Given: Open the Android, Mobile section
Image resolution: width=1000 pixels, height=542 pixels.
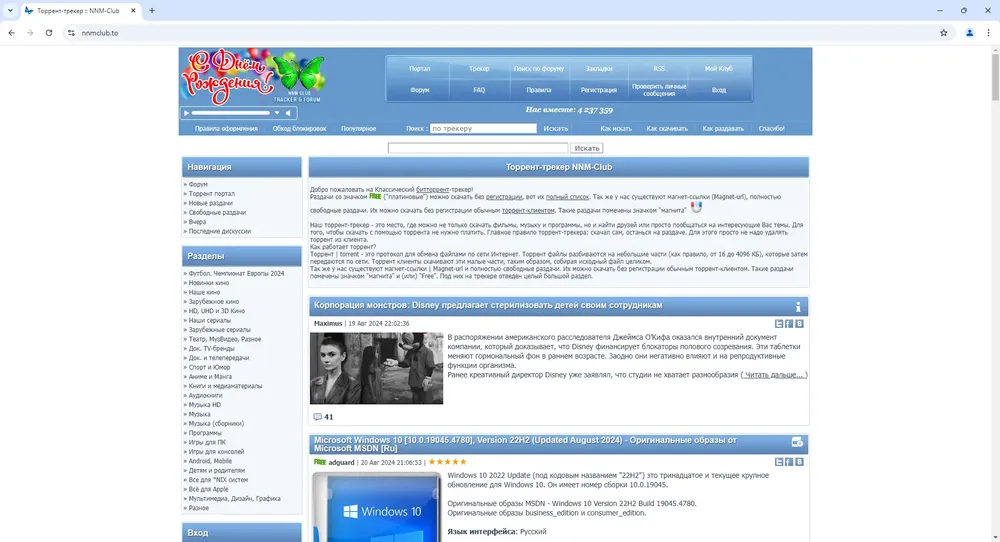Looking at the screenshot, I should [210, 461].
